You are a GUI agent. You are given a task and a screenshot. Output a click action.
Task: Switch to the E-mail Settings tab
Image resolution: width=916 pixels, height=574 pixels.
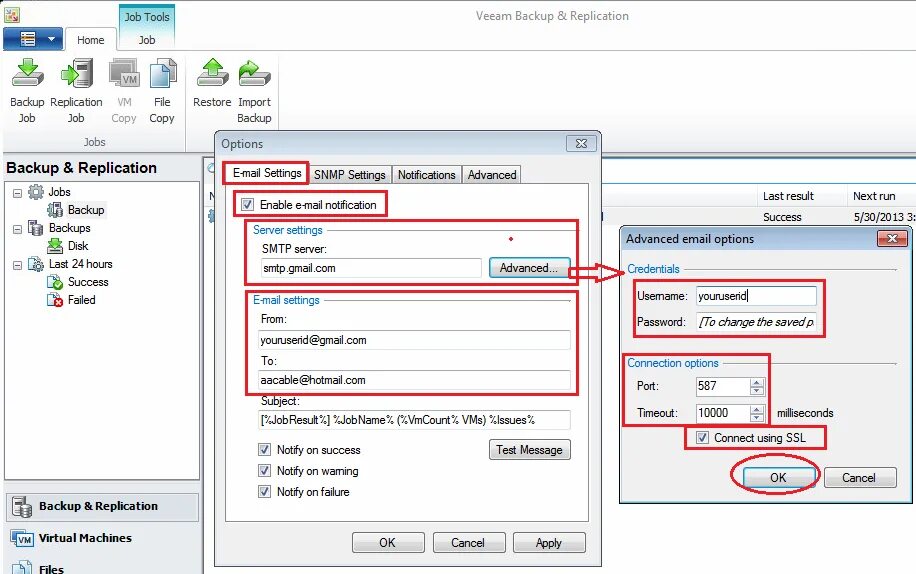(x=266, y=173)
